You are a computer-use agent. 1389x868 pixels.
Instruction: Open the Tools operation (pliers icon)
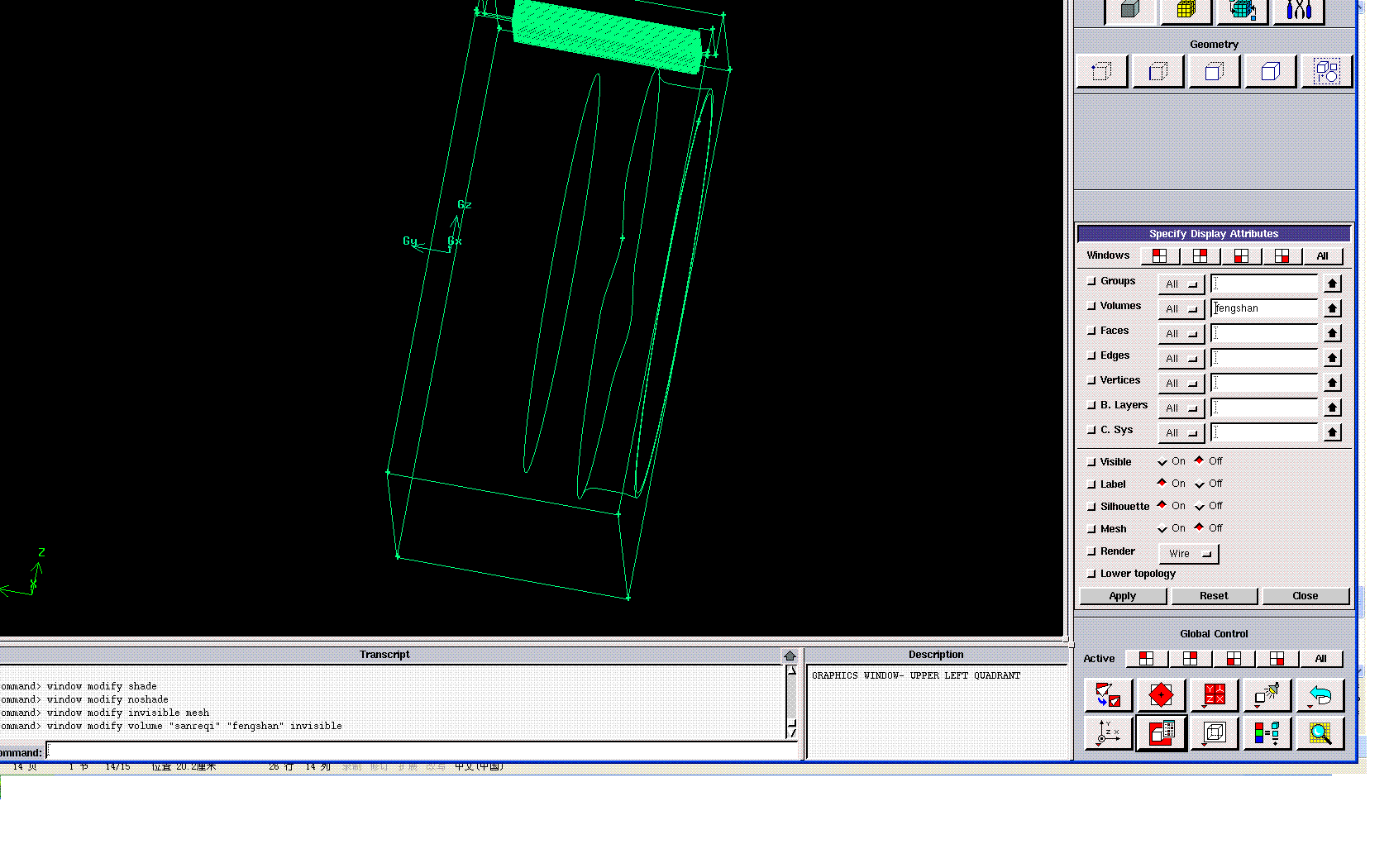[x=1299, y=11]
